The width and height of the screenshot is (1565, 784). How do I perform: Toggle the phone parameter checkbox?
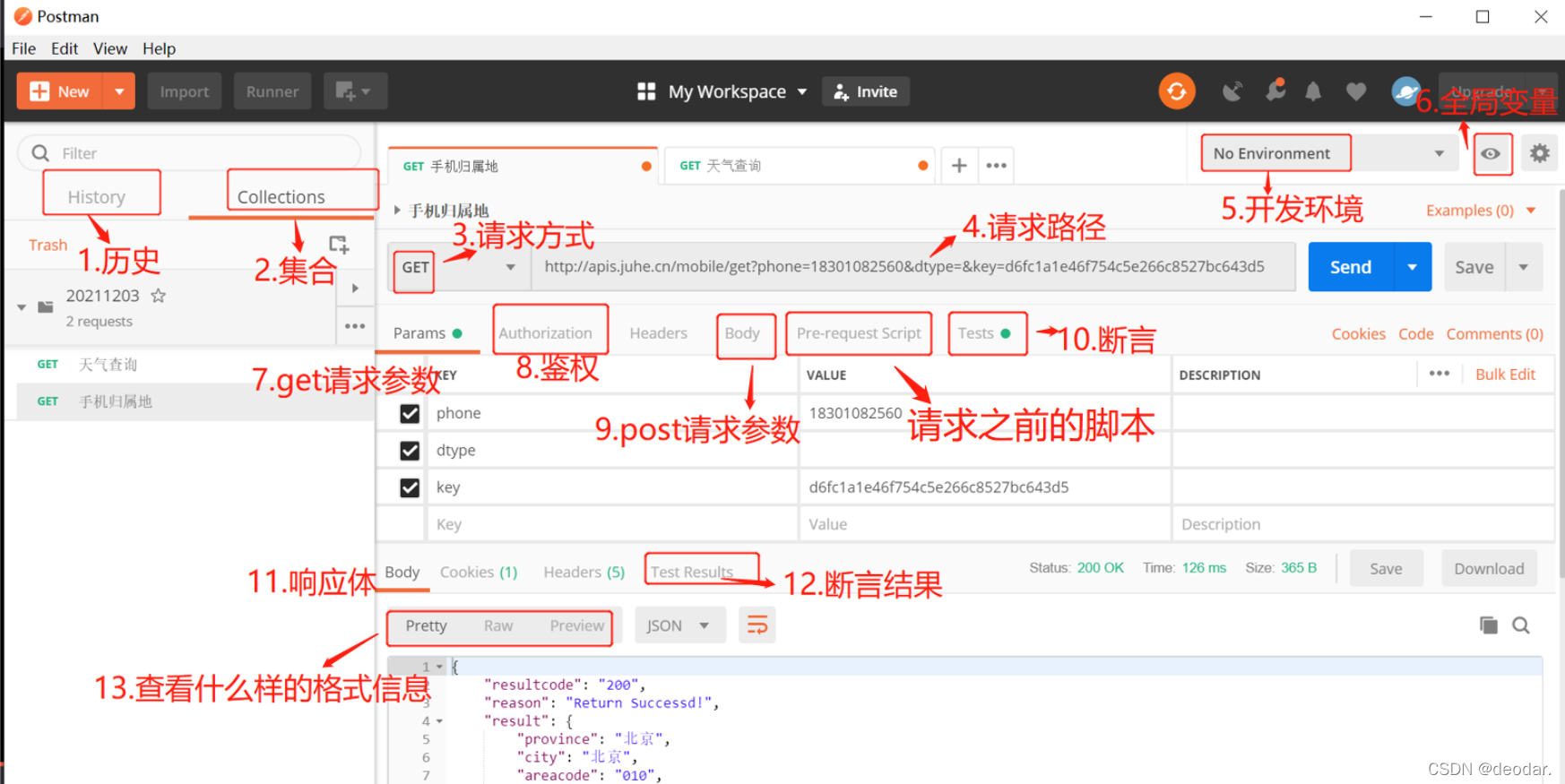click(410, 413)
